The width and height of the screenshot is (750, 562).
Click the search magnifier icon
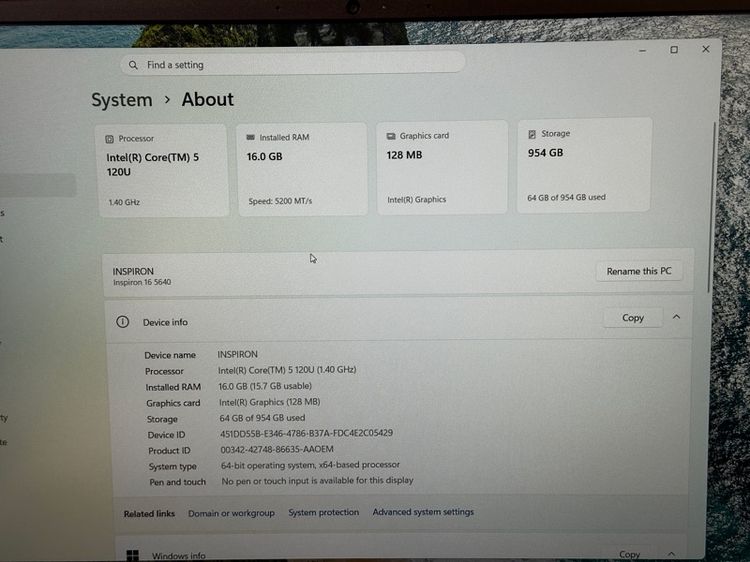point(133,65)
